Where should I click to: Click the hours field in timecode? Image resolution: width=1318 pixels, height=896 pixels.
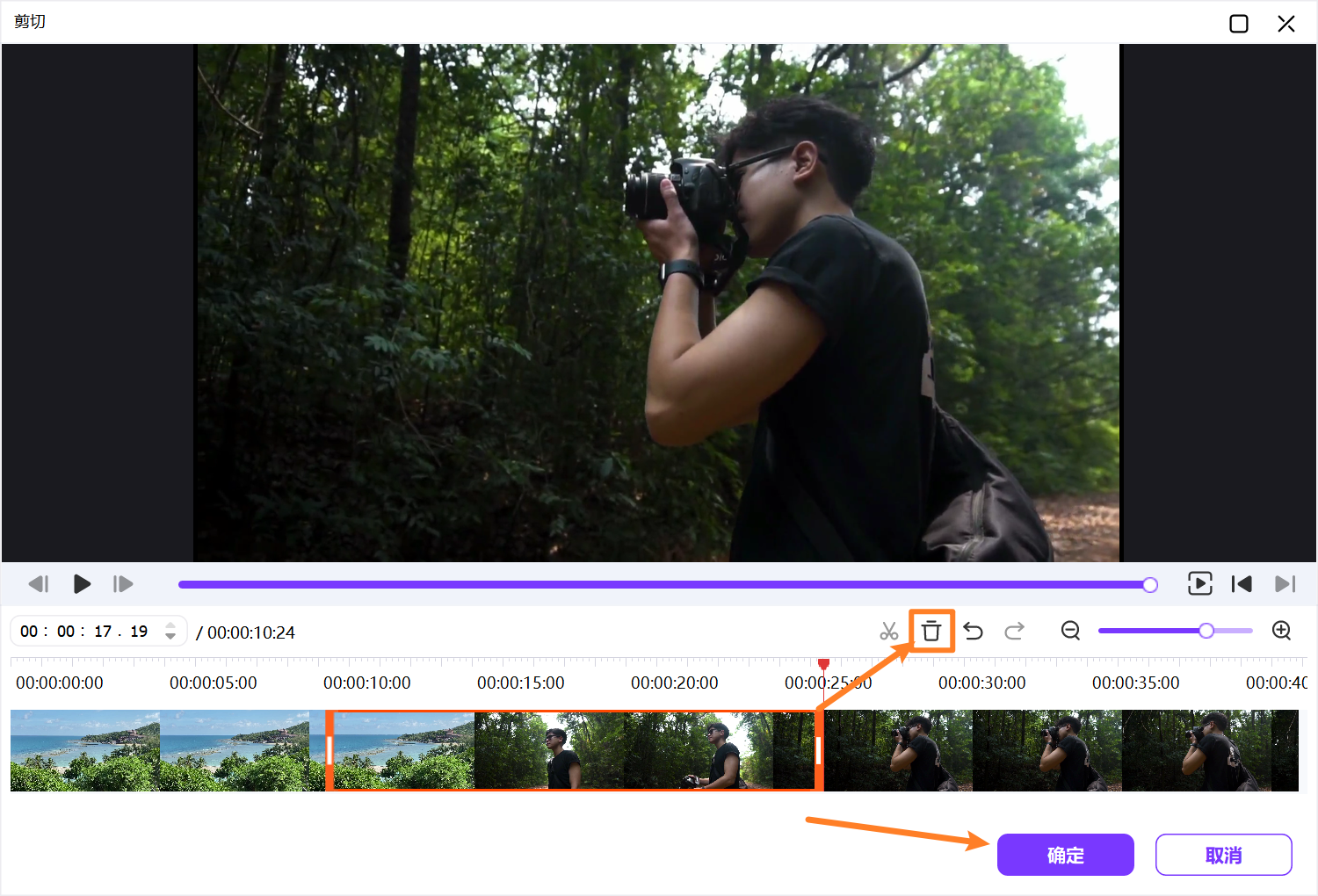point(29,632)
